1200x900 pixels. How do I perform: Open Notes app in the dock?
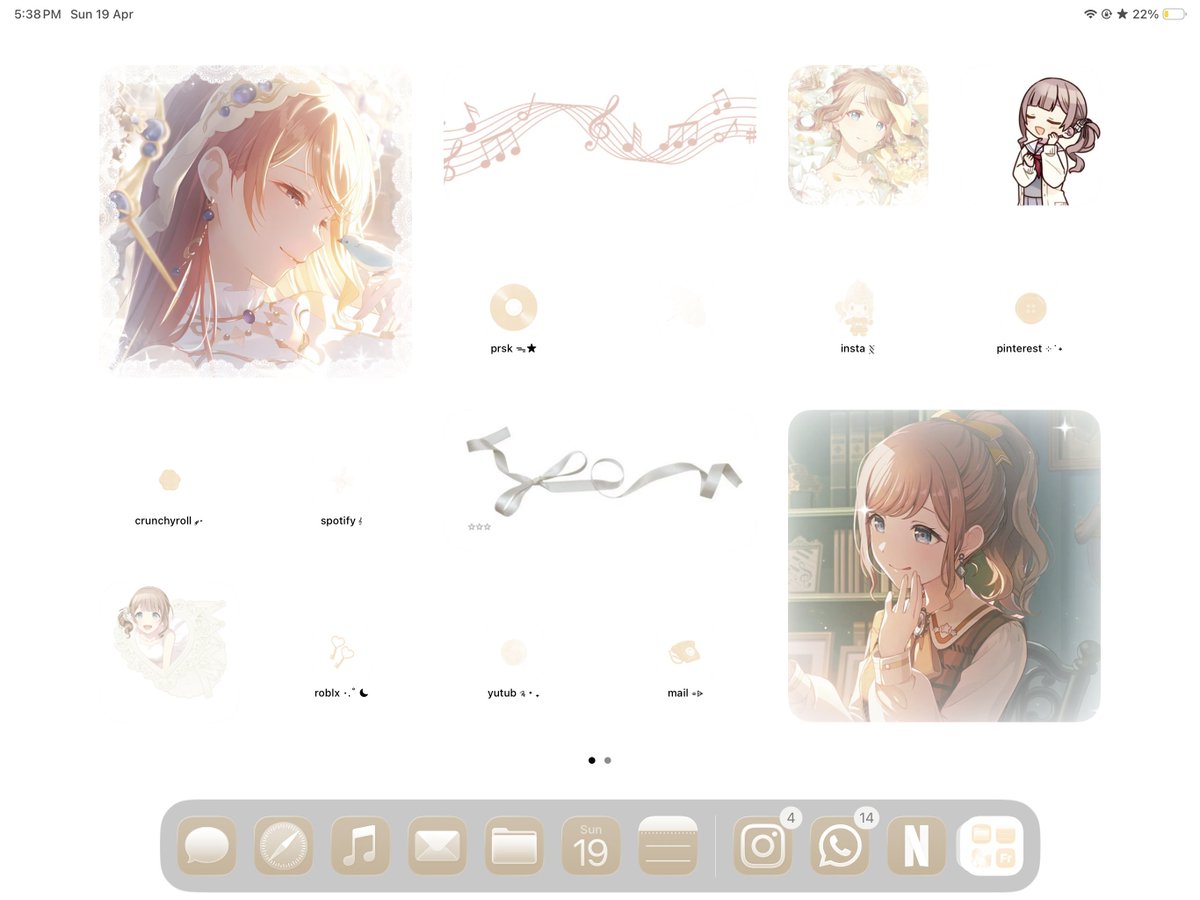pyautogui.click(x=668, y=846)
